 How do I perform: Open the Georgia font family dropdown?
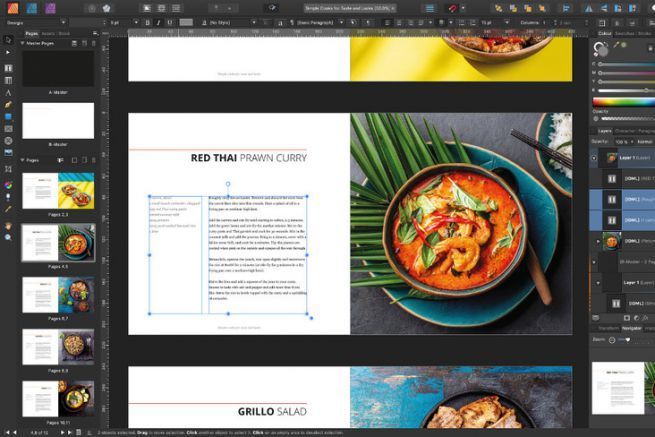36,23
